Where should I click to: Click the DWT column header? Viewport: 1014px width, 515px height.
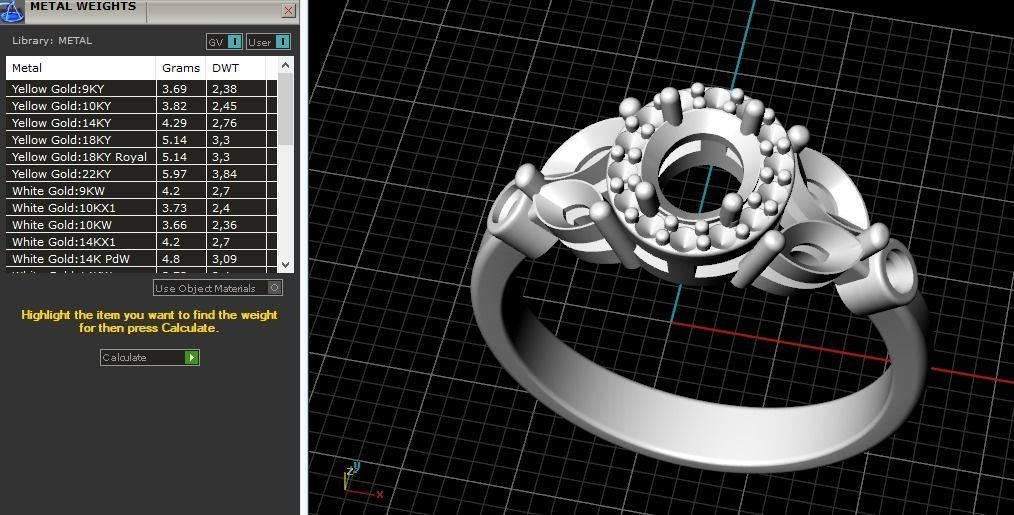coord(235,68)
